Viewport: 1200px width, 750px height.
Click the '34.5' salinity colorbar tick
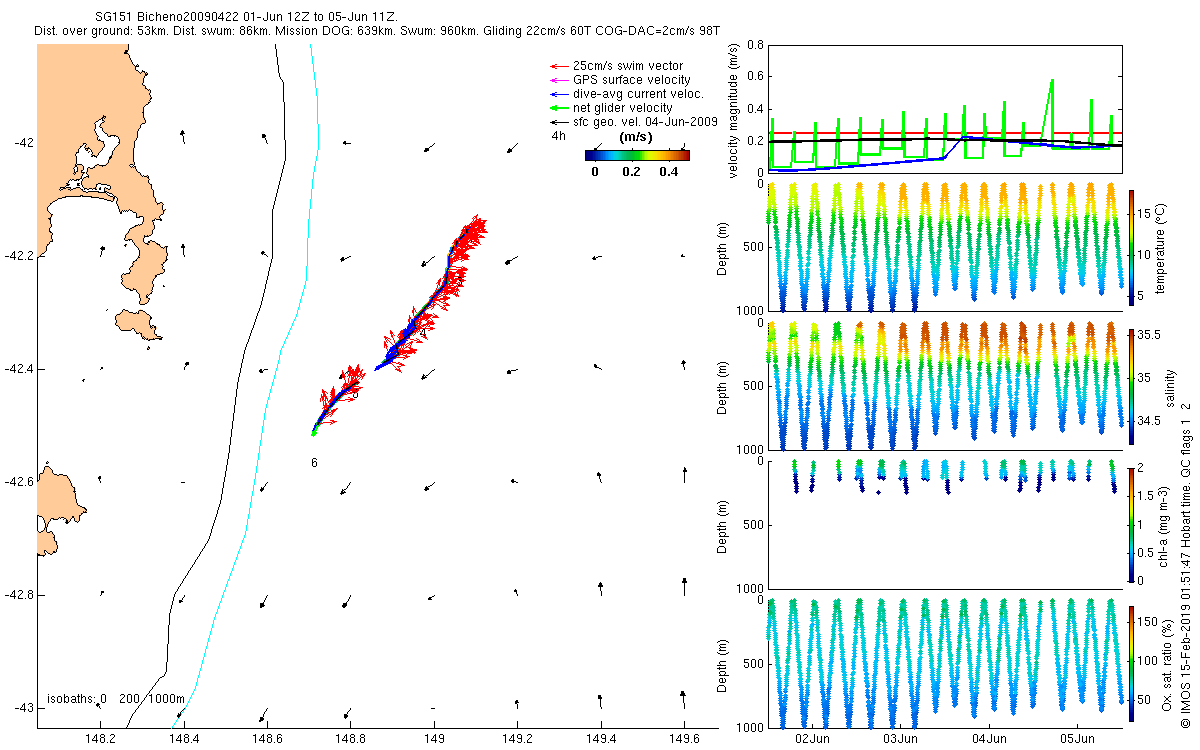tap(1148, 421)
